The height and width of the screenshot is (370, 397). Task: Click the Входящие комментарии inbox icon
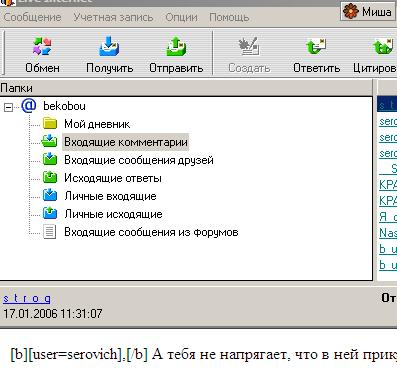tap(49, 141)
